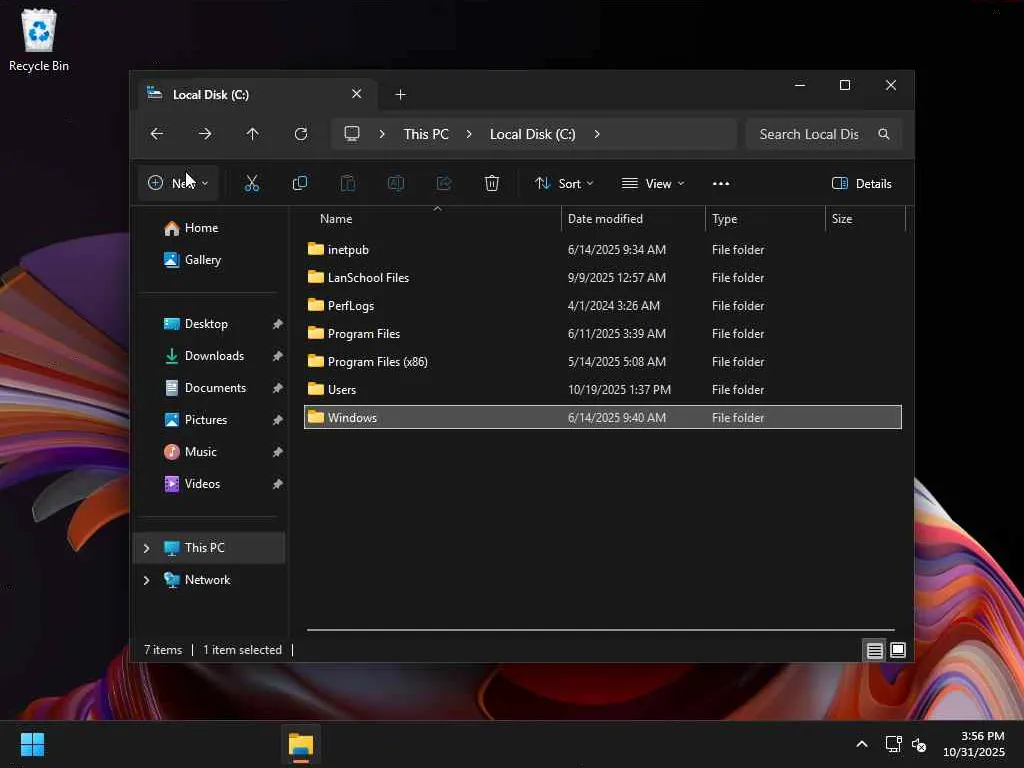Image resolution: width=1024 pixels, height=768 pixels.
Task: Click the Cut scissors icon
Action: coord(252,183)
